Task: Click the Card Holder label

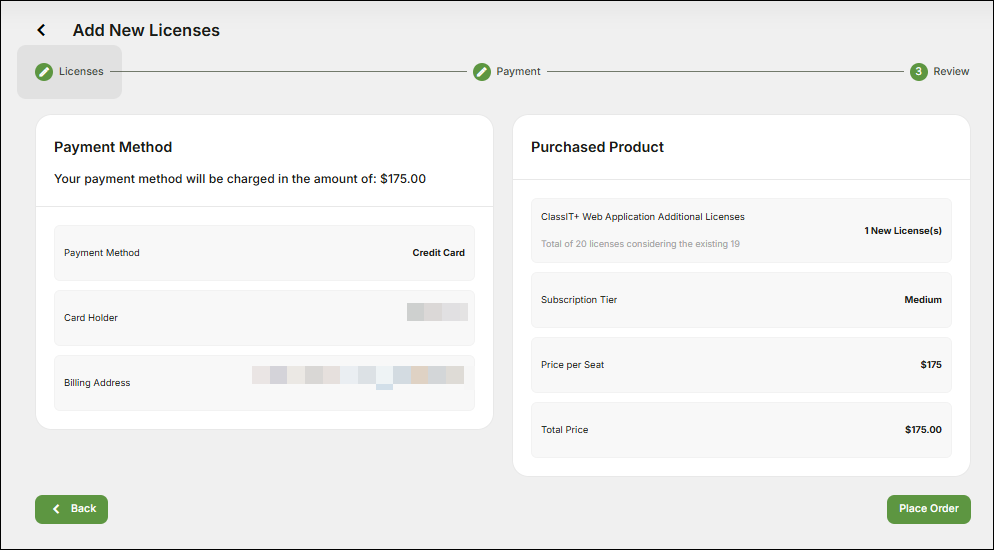Action: (91, 317)
